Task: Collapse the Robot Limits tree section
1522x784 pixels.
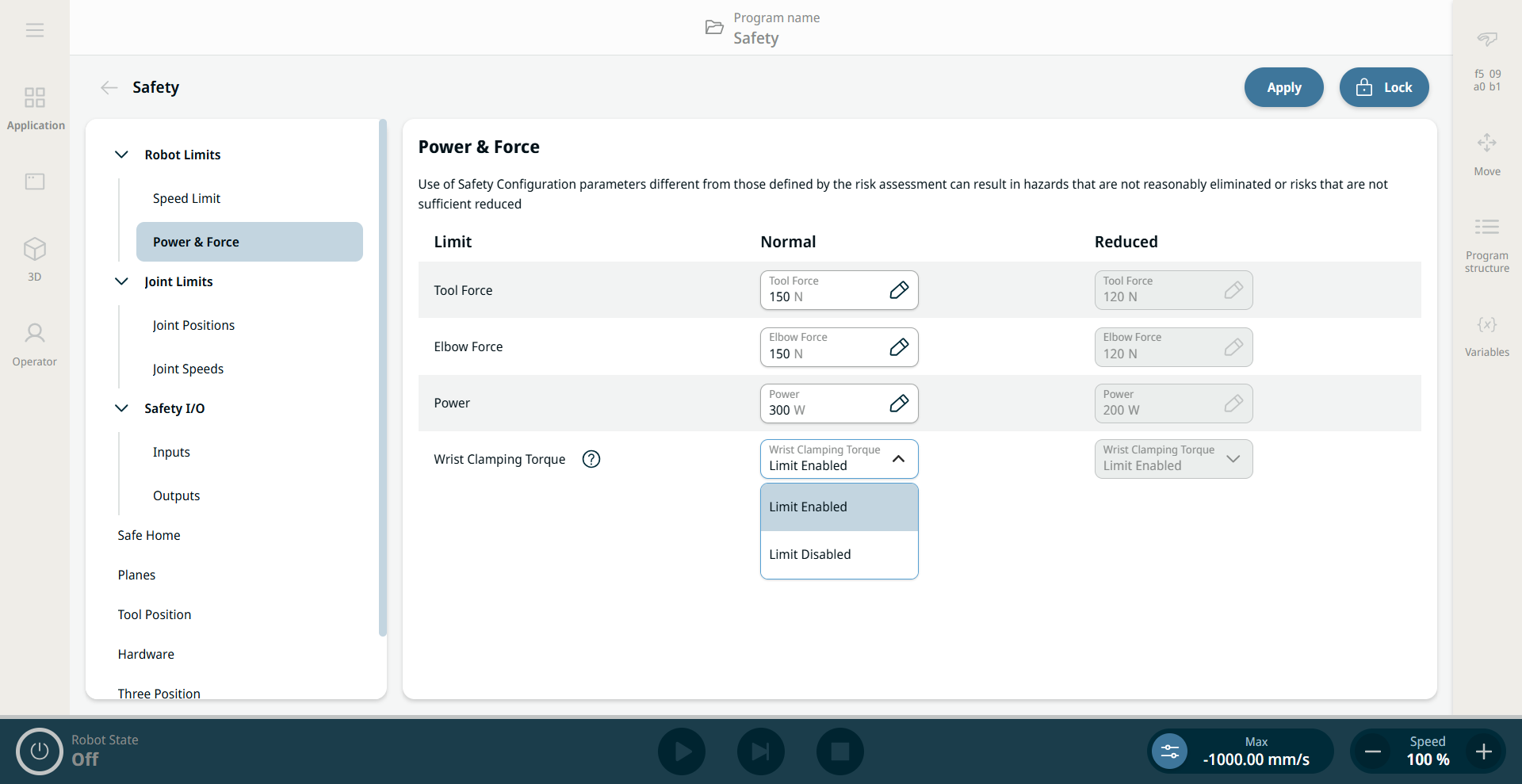Action: tap(122, 155)
